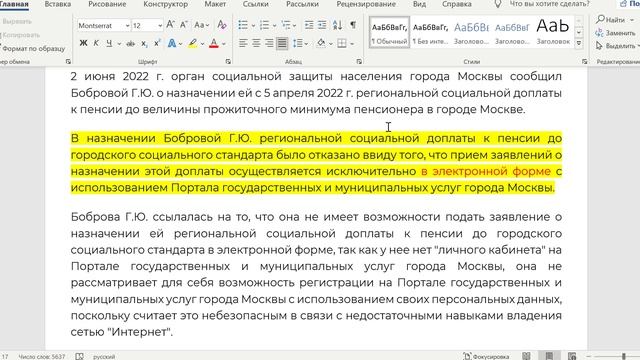Open the borders dropdown arrow
The height and width of the screenshot is (360, 640).
click(x=352, y=43)
